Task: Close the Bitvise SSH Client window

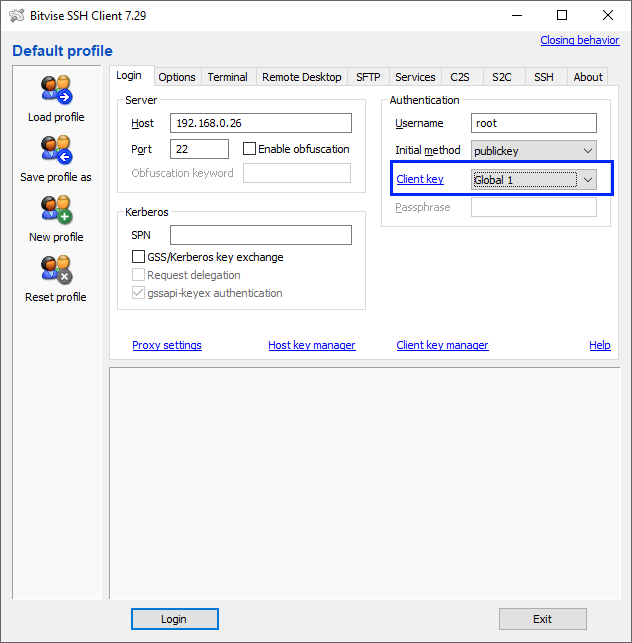Action: (x=608, y=16)
